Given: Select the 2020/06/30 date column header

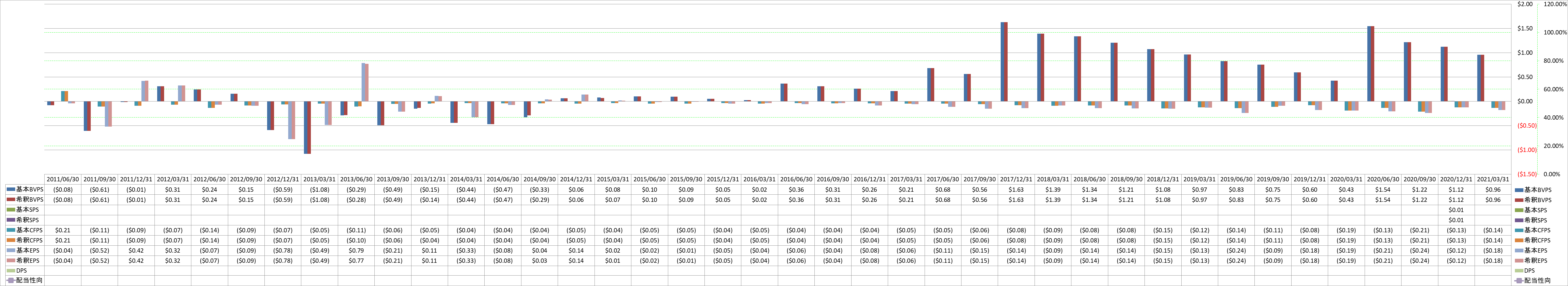Looking at the screenshot, I should click(x=1383, y=179).
